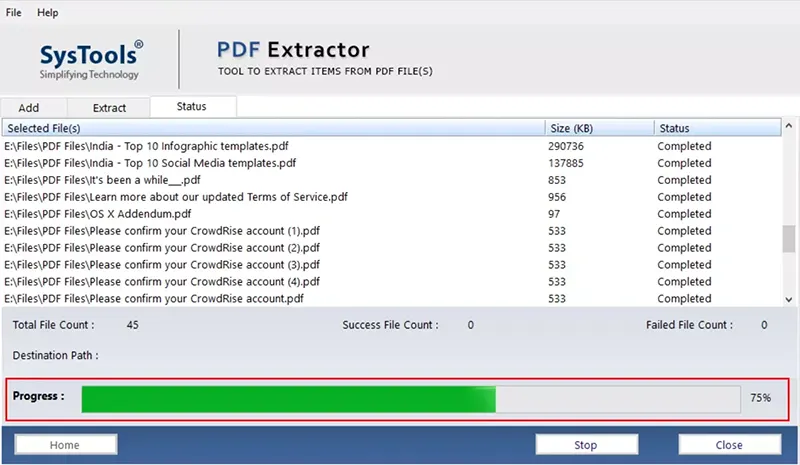Click the SysTools logo

click(x=91, y=60)
